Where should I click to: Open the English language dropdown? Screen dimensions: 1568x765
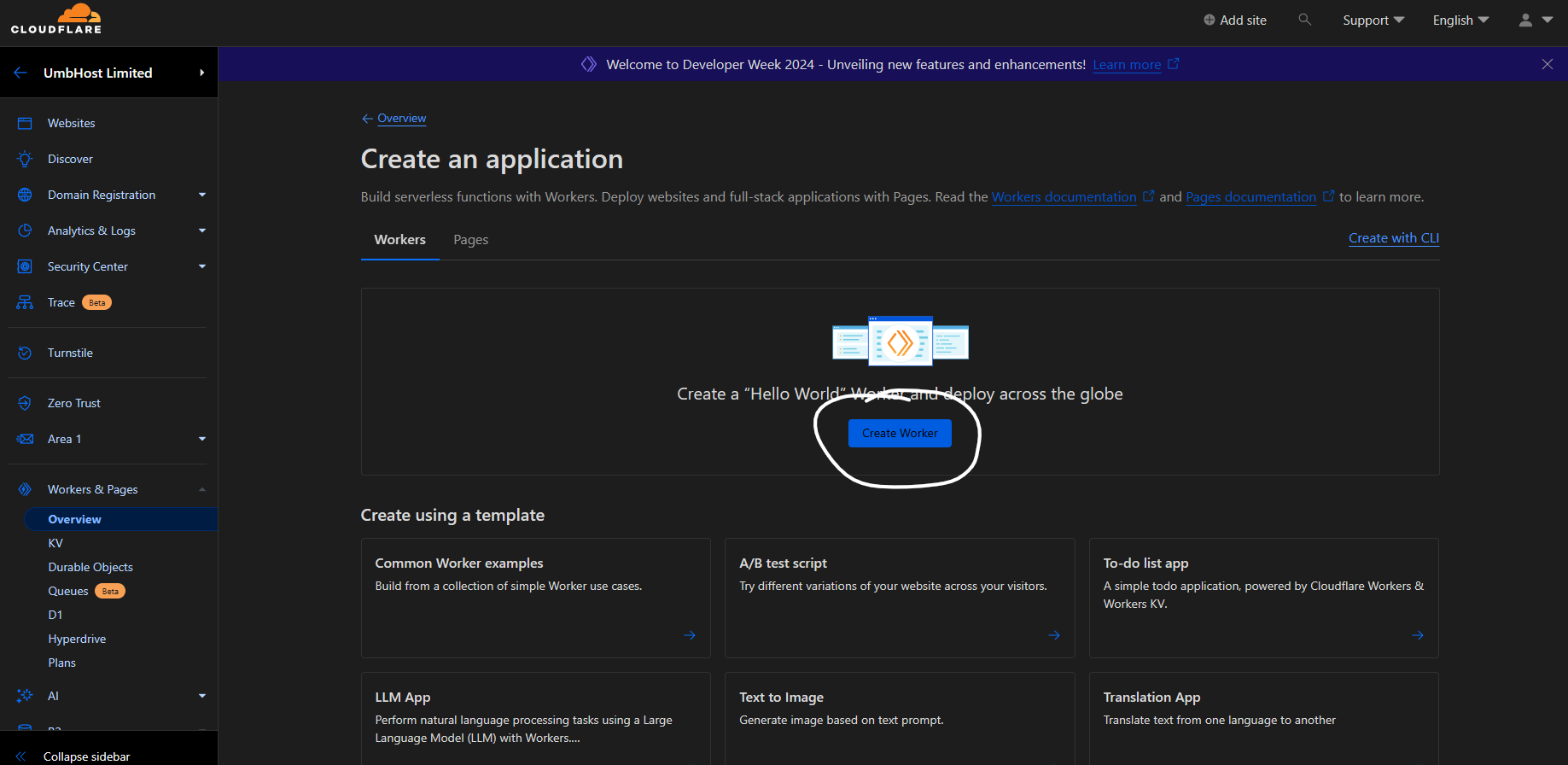[1460, 20]
